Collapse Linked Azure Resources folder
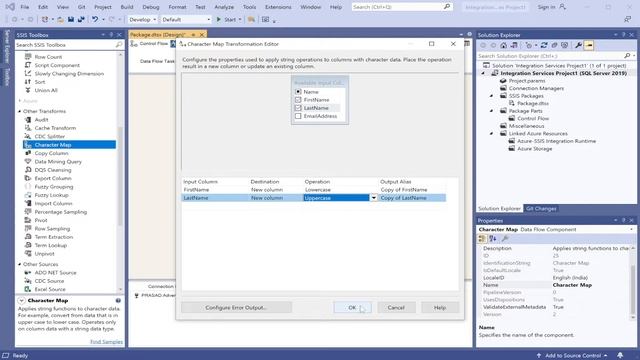The image size is (640, 360). 491,133
